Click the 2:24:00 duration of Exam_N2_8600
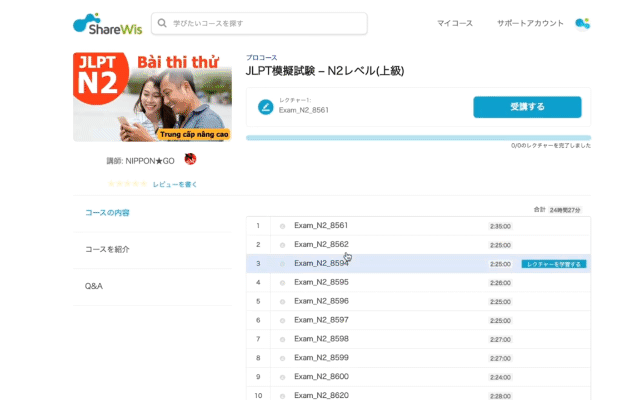 click(500, 378)
